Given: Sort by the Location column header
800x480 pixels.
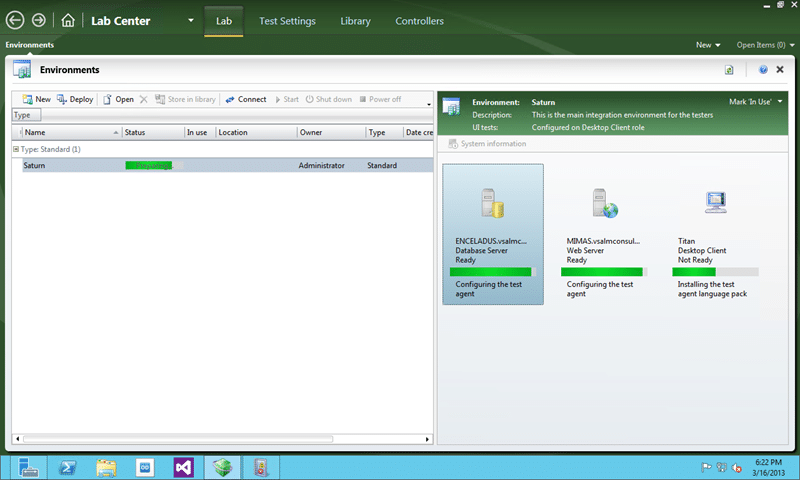Looking at the screenshot, I should tap(256, 132).
